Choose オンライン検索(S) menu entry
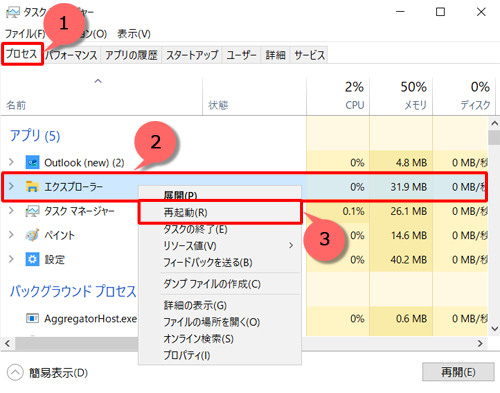The width and height of the screenshot is (500, 393). click(x=220, y=339)
